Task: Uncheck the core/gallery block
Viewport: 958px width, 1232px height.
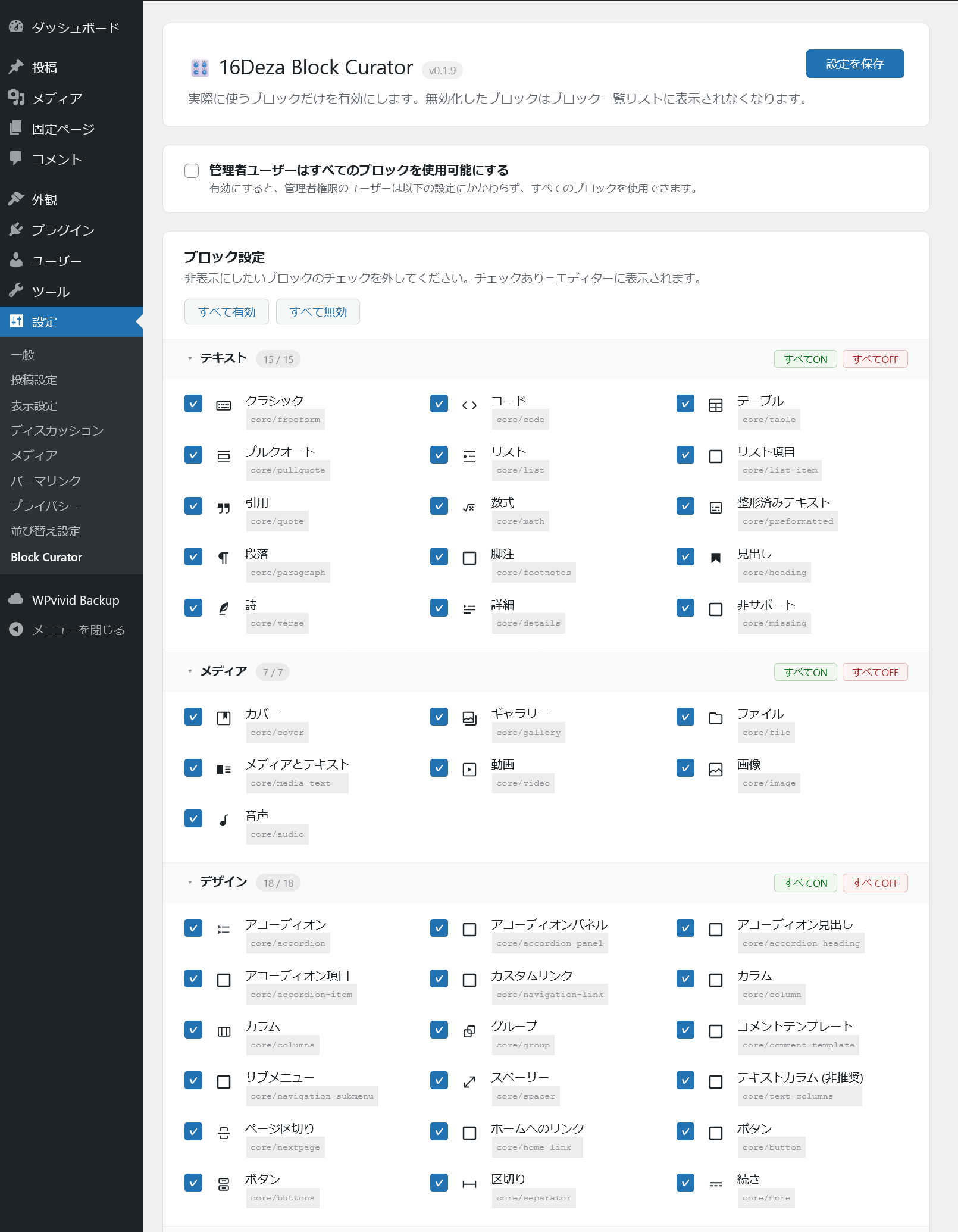Action: (x=439, y=717)
